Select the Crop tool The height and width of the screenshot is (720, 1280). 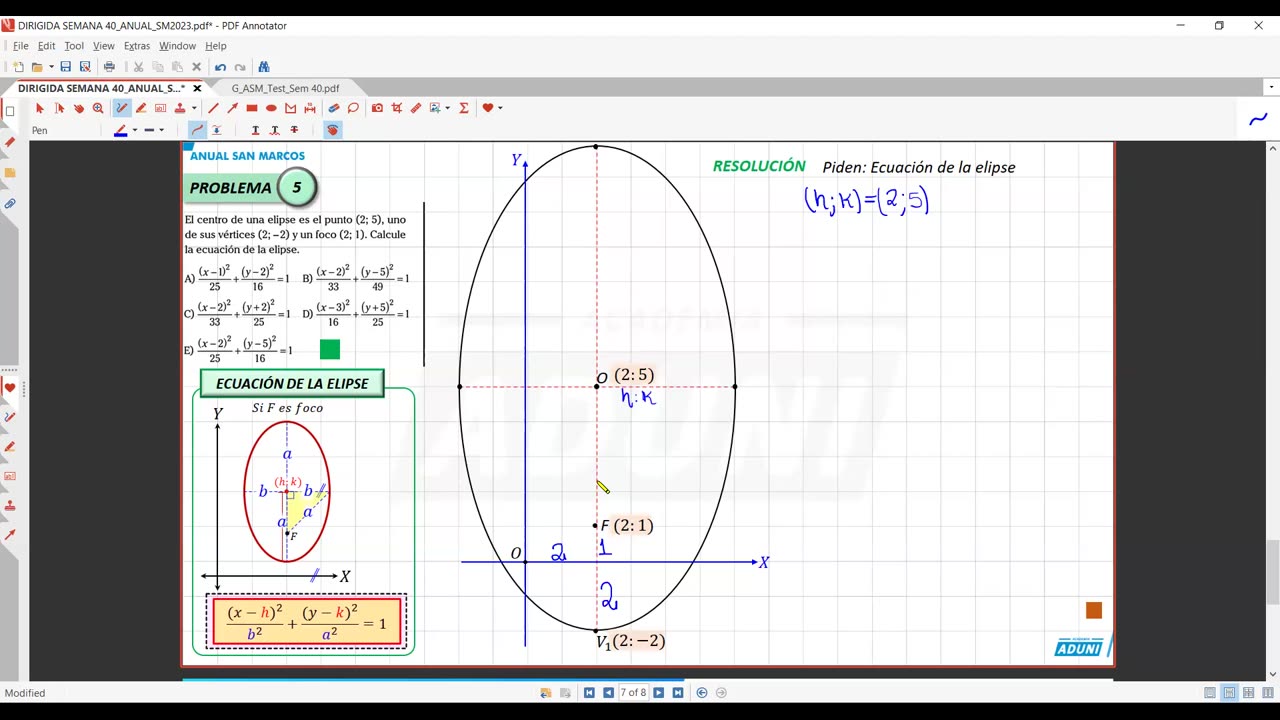coord(397,108)
